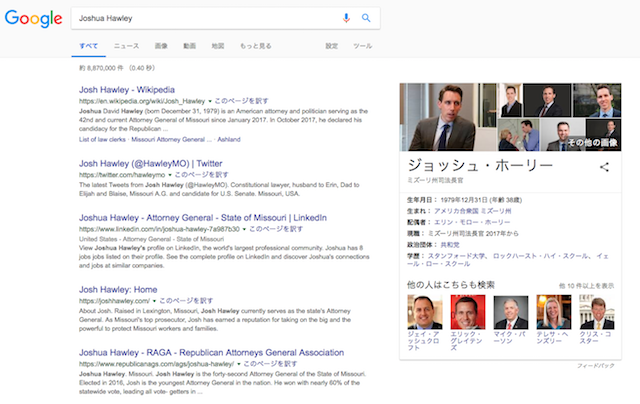The height and width of the screenshot is (404, 640).
Task: Open the 共和党 party link
Action: (450, 244)
